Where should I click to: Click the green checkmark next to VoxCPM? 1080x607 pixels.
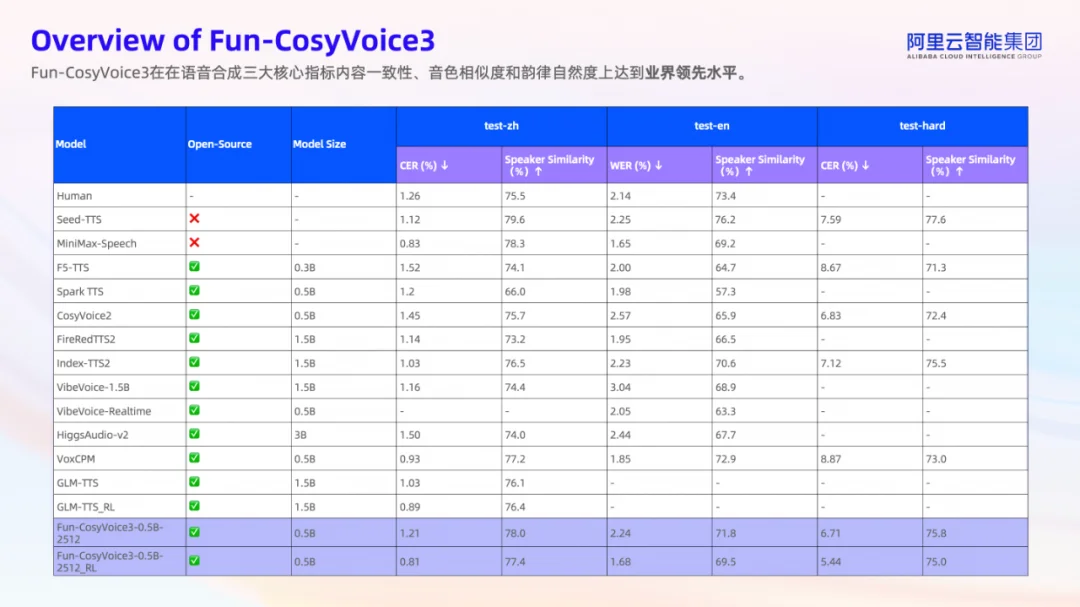pyautogui.click(x=196, y=459)
